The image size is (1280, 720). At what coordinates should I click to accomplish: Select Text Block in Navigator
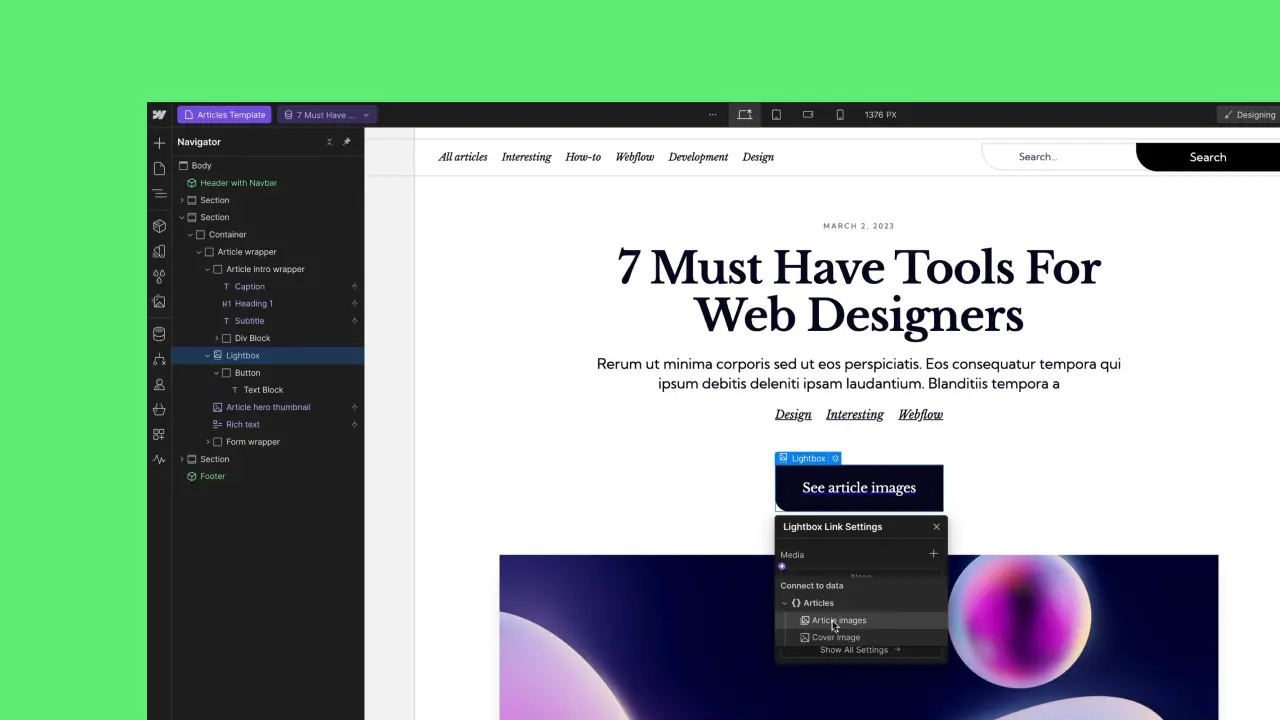tap(263, 390)
